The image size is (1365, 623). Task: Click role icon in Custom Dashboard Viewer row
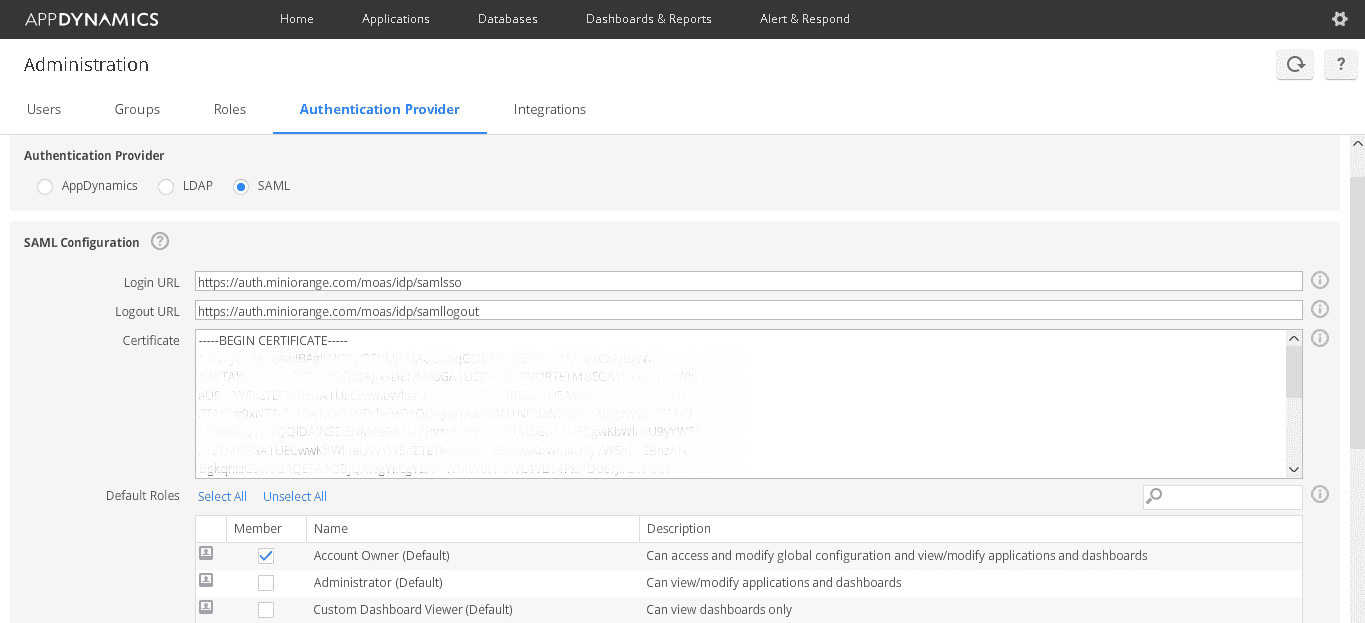[206, 607]
